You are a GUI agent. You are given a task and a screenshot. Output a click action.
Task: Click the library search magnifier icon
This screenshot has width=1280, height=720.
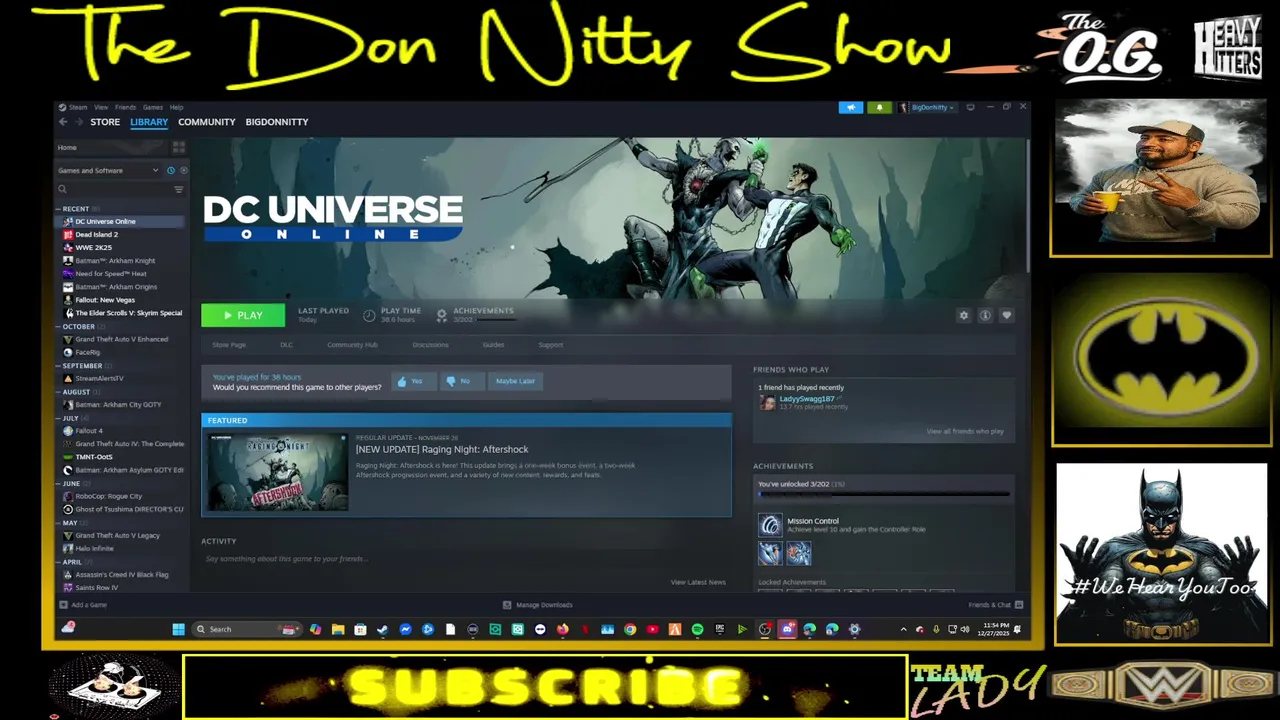click(62, 189)
